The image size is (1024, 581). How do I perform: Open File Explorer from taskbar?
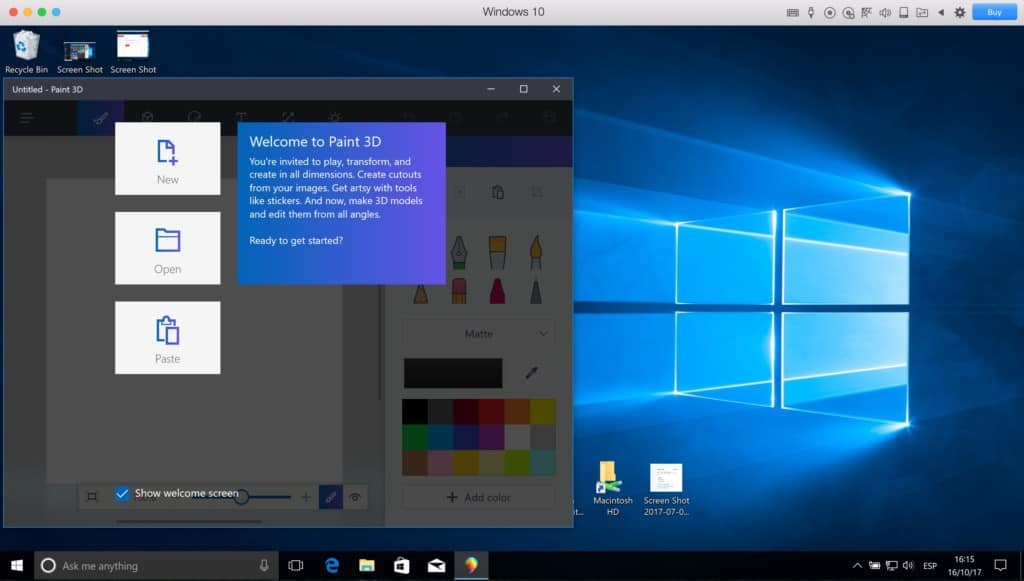pyautogui.click(x=366, y=565)
